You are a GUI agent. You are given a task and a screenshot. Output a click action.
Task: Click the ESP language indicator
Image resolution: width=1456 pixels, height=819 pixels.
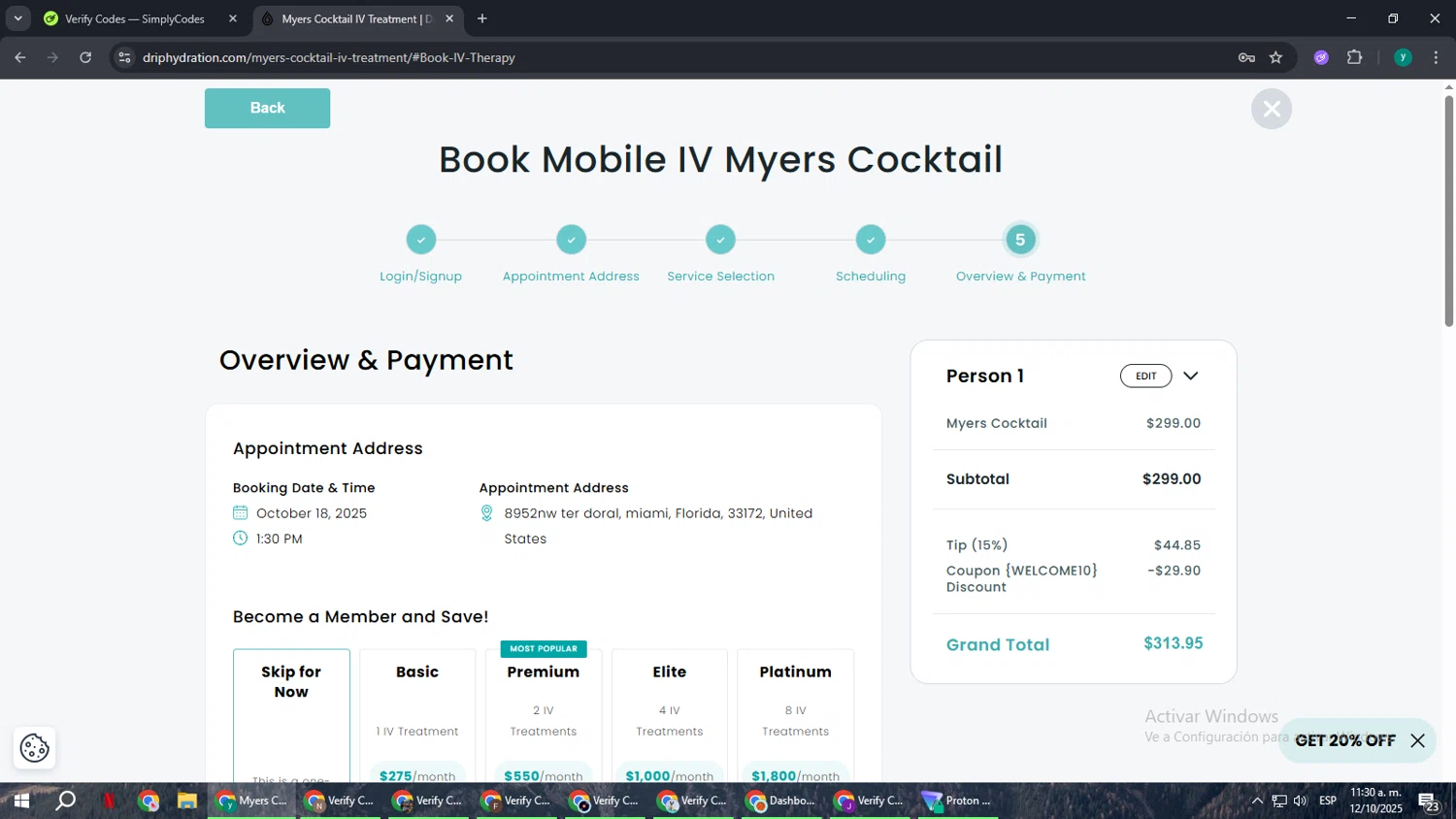1328,801
